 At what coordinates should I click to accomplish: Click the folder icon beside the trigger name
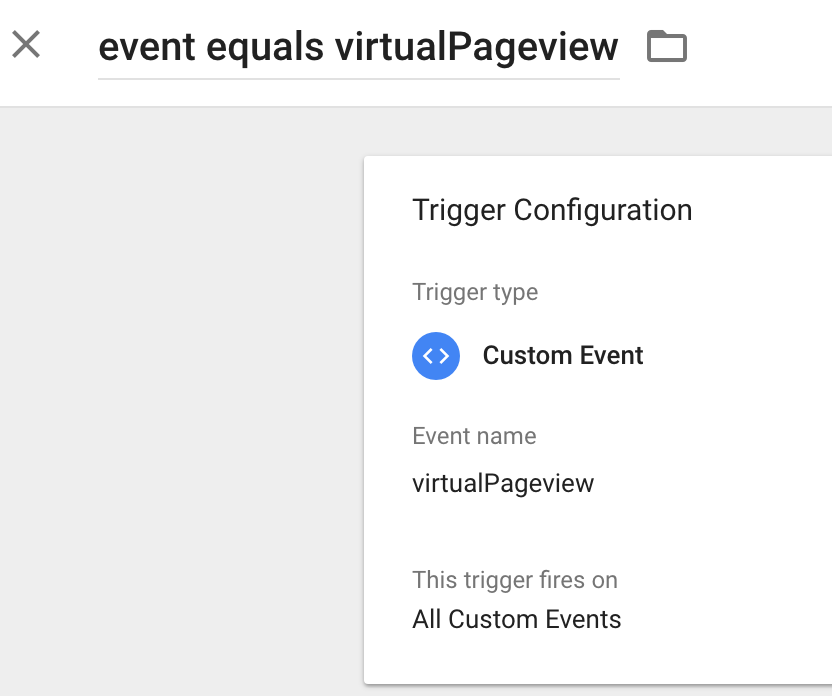click(667, 46)
